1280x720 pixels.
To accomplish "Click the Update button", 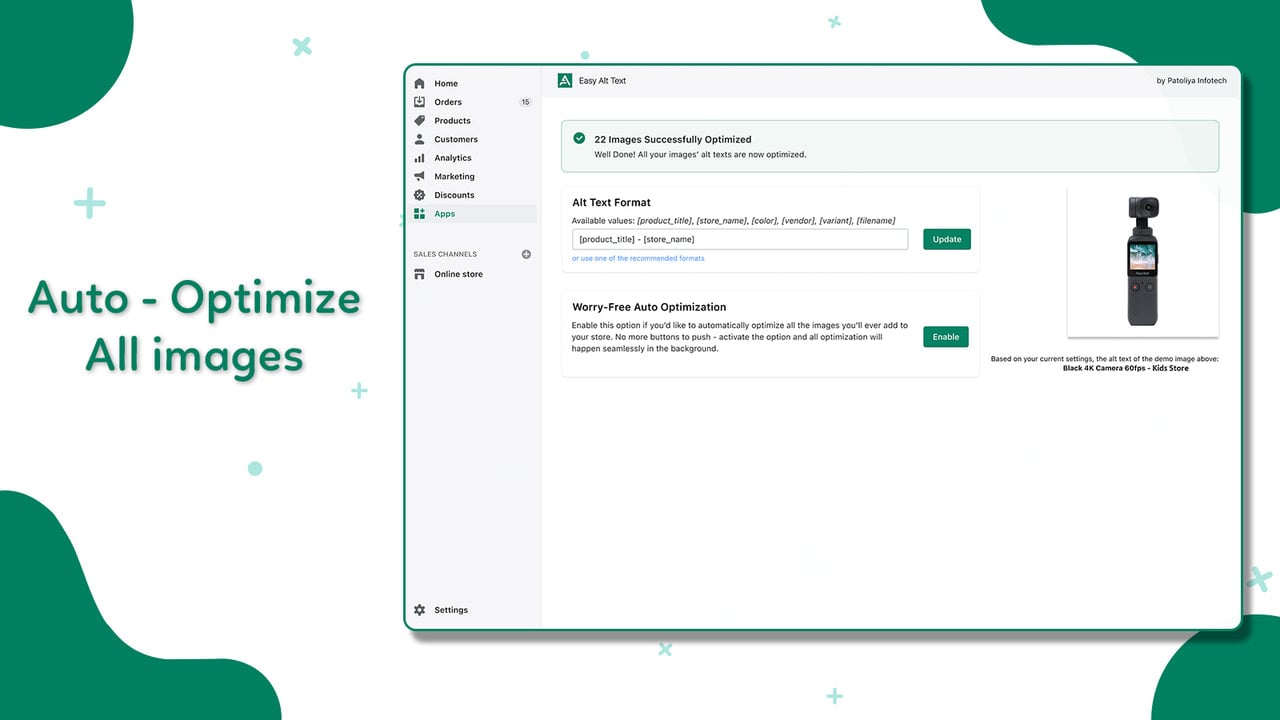I will point(947,239).
